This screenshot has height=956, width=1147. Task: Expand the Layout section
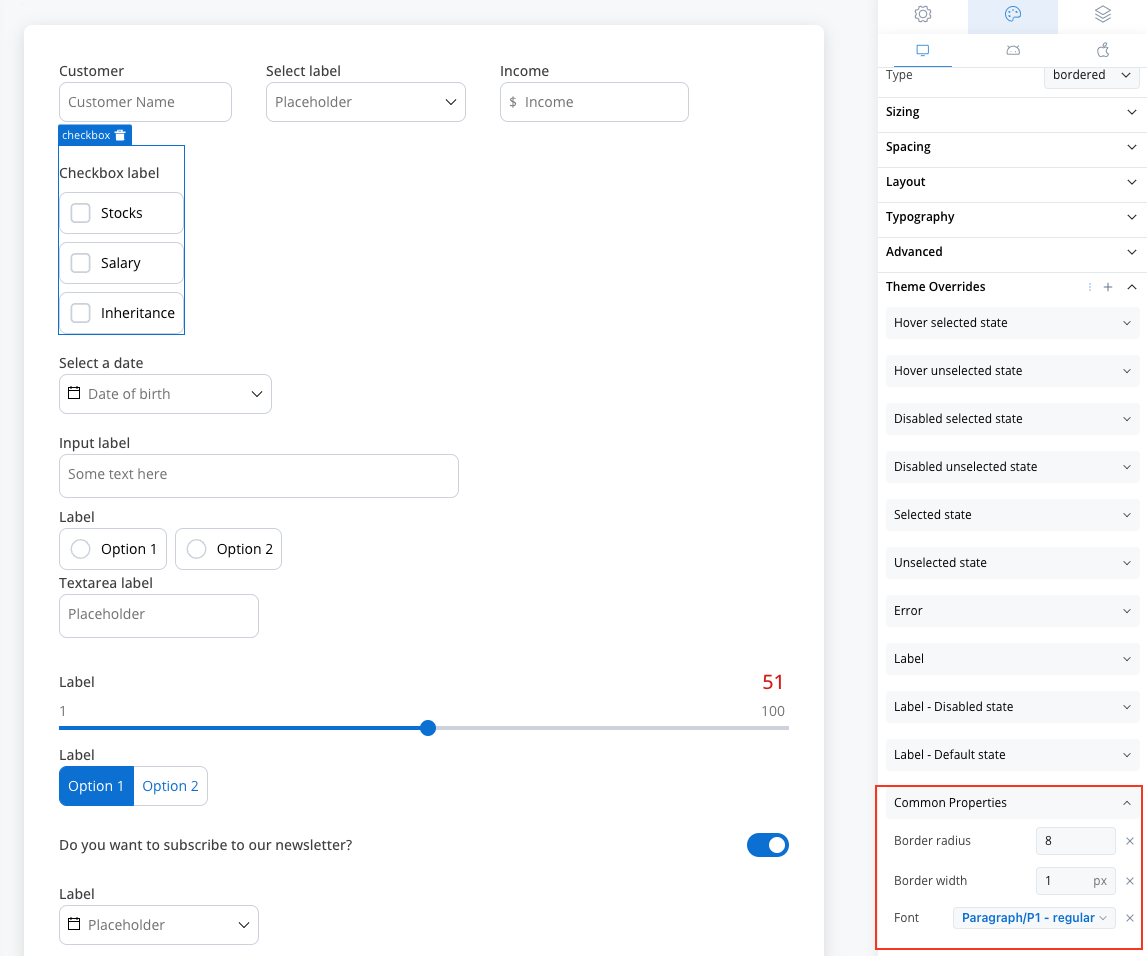[x=1012, y=182]
